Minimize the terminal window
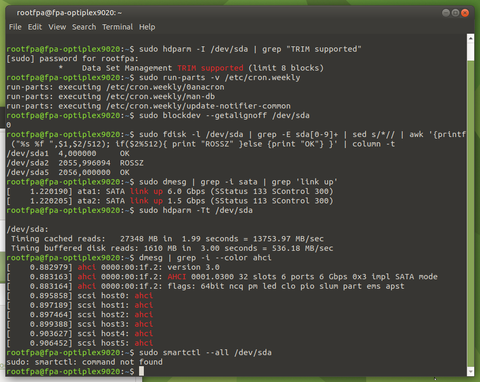This screenshot has width=480, height=382. (446, 13)
